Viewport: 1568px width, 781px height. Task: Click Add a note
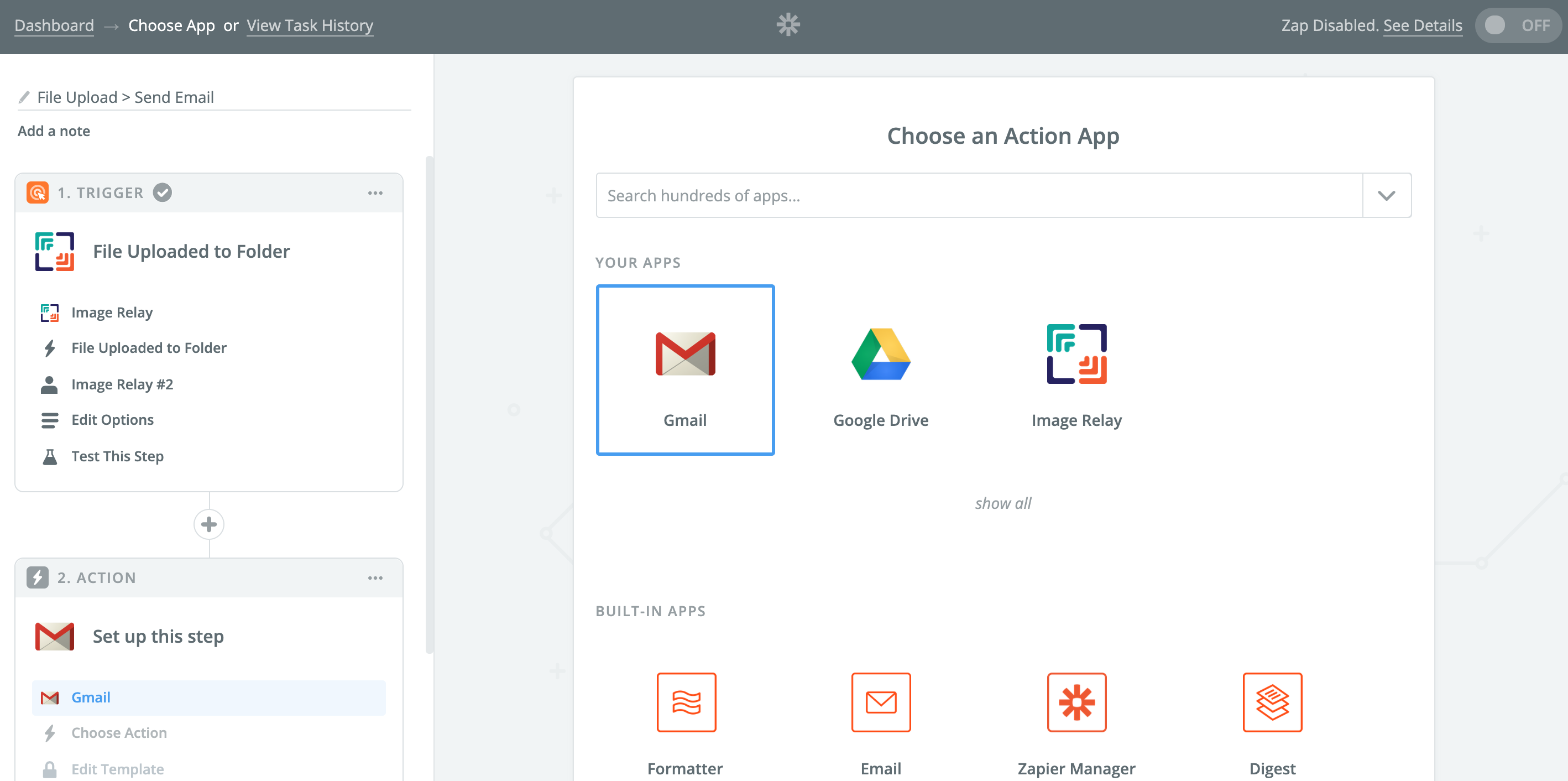click(x=54, y=131)
